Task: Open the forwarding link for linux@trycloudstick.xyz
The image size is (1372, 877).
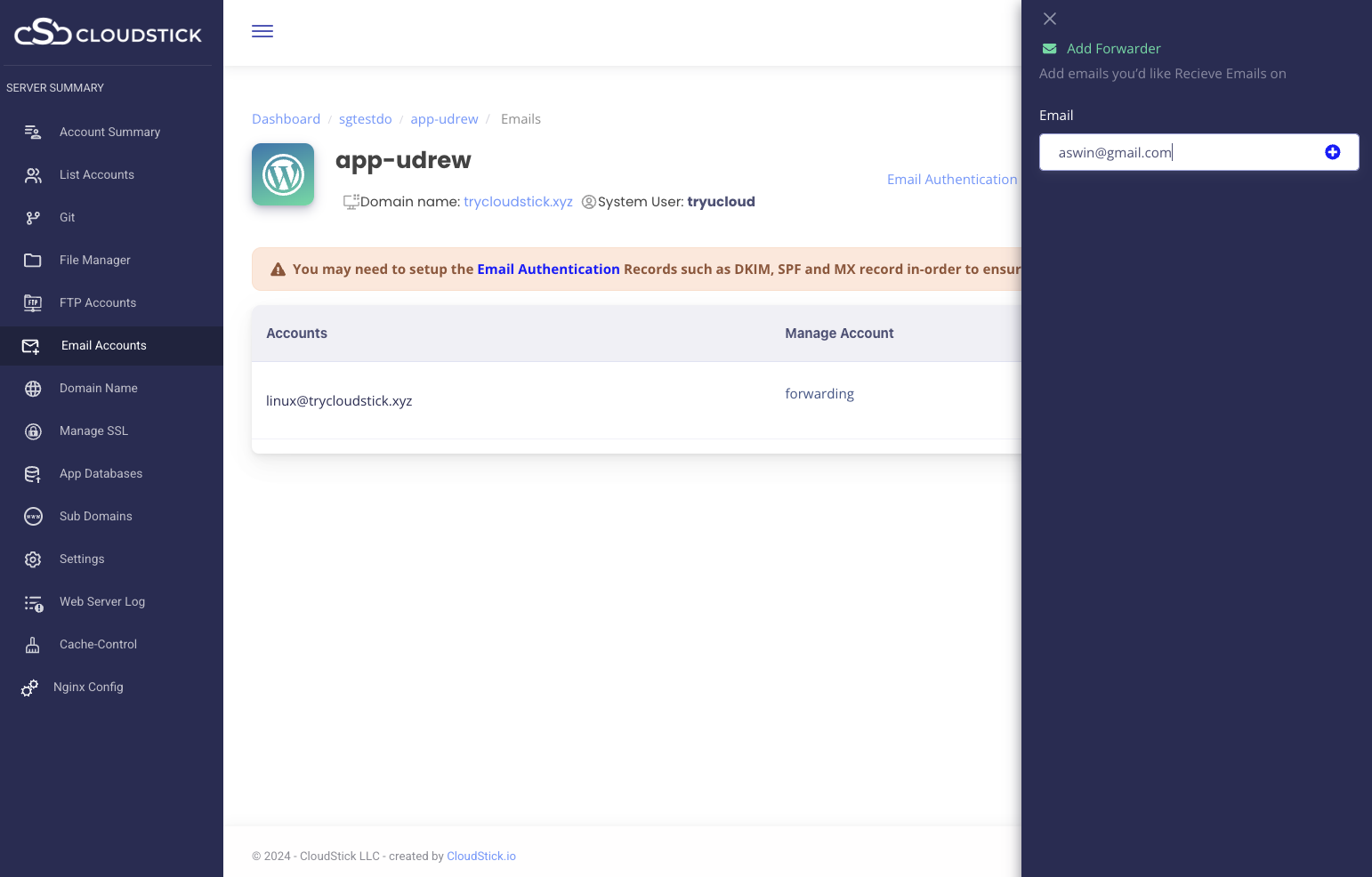Action: click(x=819, y=393)
